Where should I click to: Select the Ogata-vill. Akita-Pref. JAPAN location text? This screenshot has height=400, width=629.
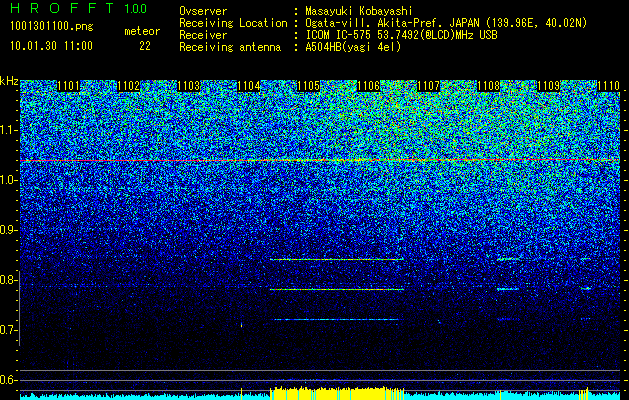[x=446, y=23]
